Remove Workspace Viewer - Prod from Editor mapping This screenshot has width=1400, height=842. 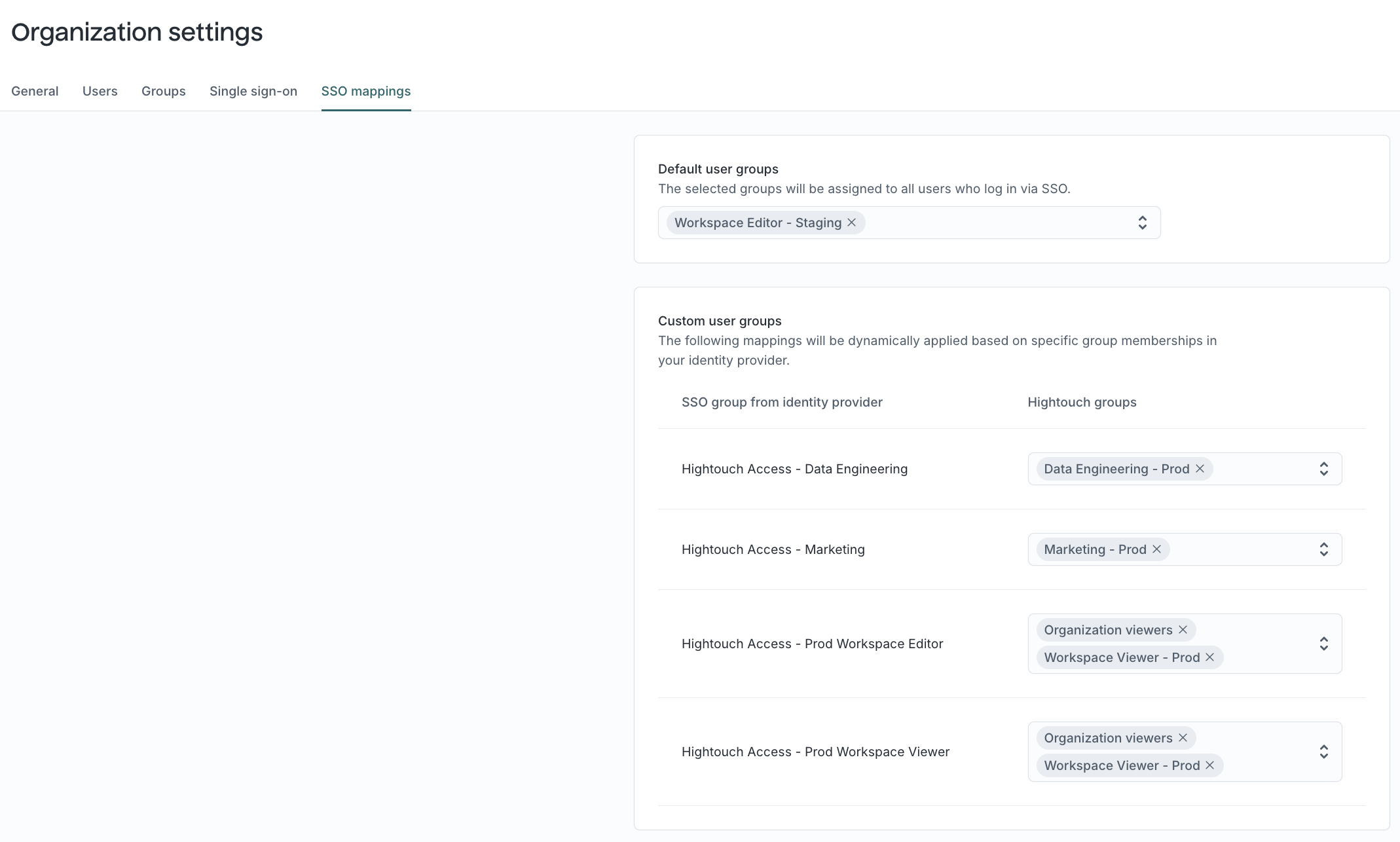(x=1209, y=657)
